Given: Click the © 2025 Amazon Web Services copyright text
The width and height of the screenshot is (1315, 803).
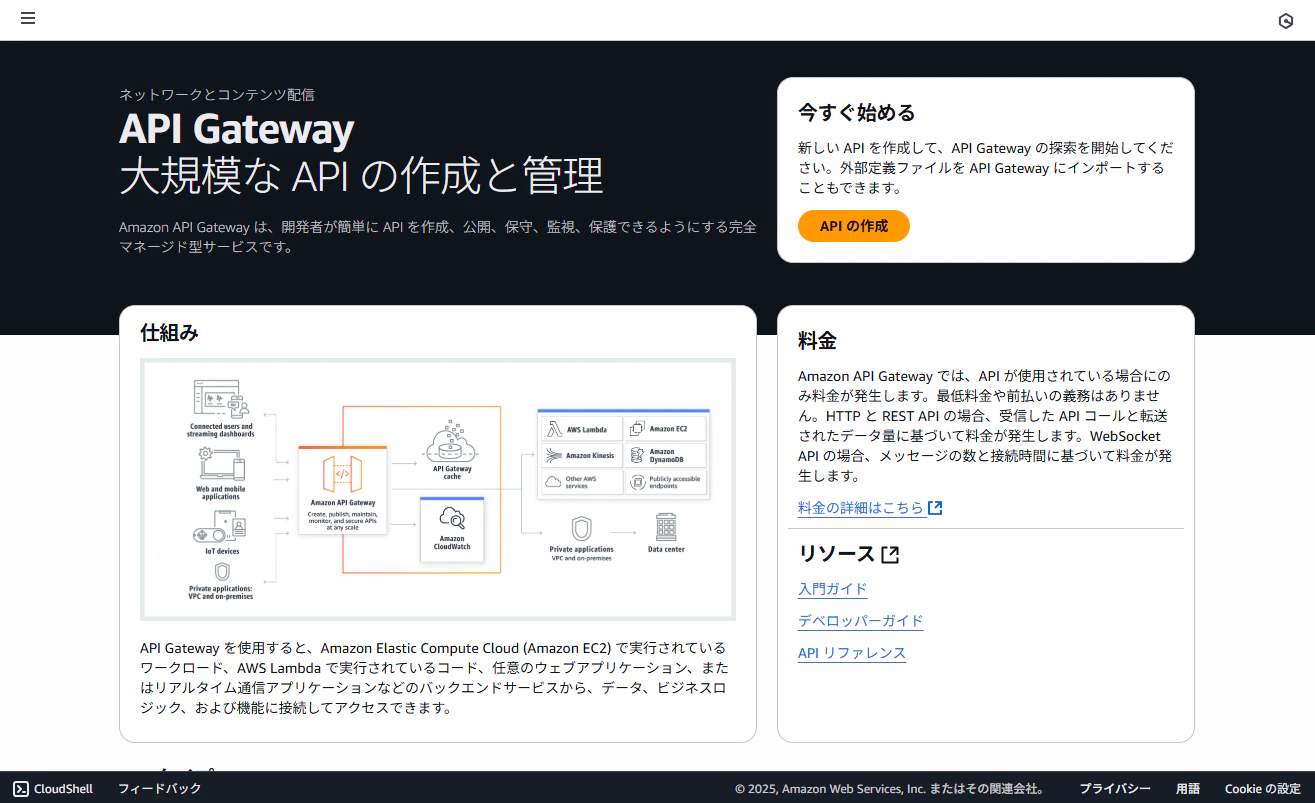Looking at the screenshot, I should point(890,788).
